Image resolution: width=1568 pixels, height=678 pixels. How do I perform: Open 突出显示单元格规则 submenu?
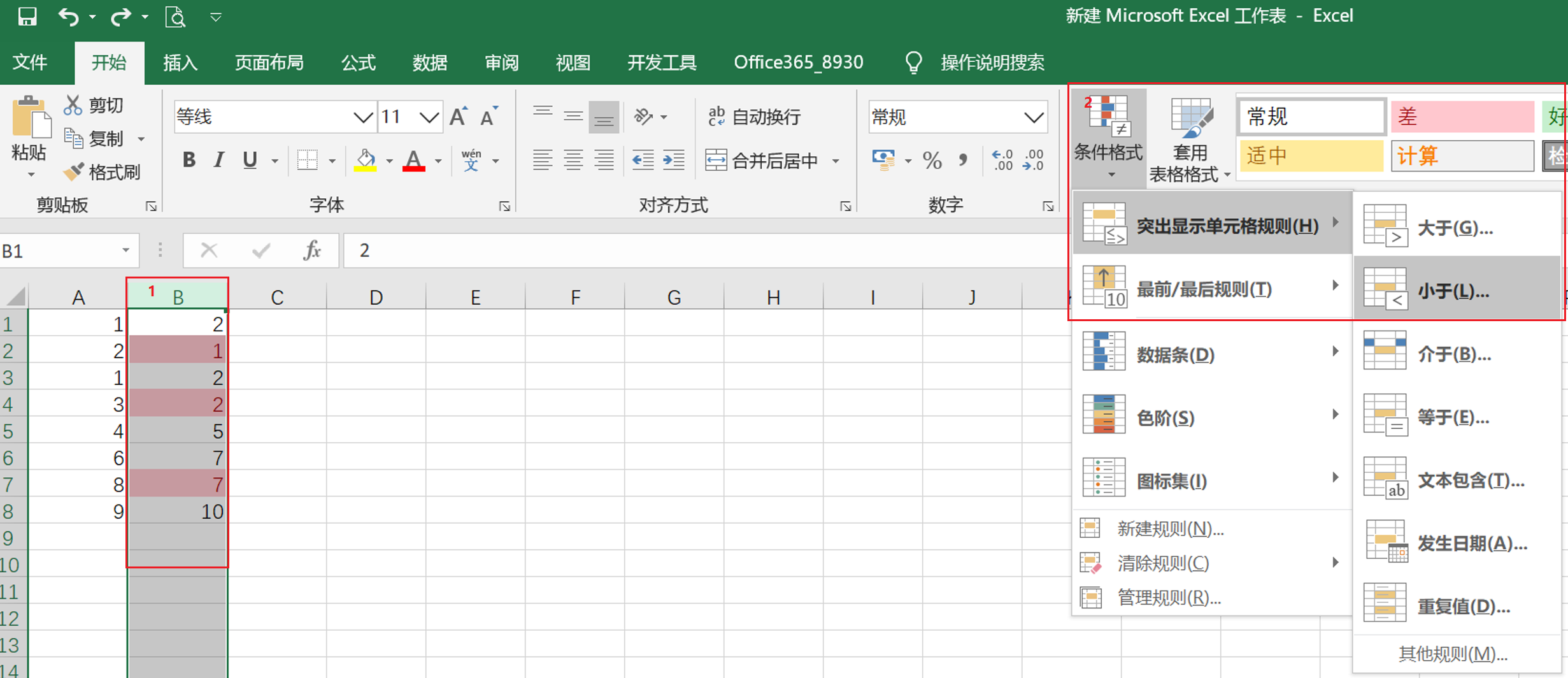[x=1213, y=224]
